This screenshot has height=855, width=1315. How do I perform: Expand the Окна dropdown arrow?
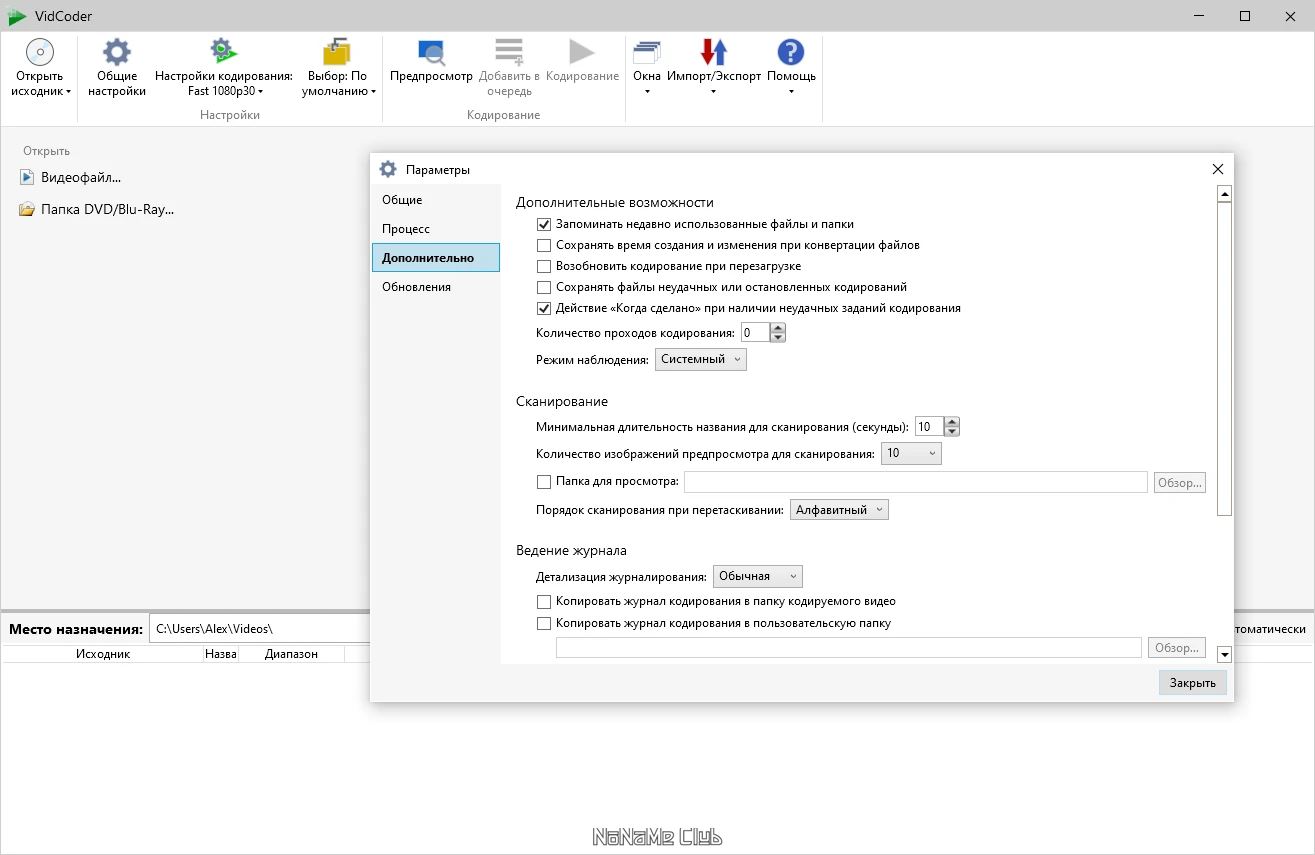point(647,92)
